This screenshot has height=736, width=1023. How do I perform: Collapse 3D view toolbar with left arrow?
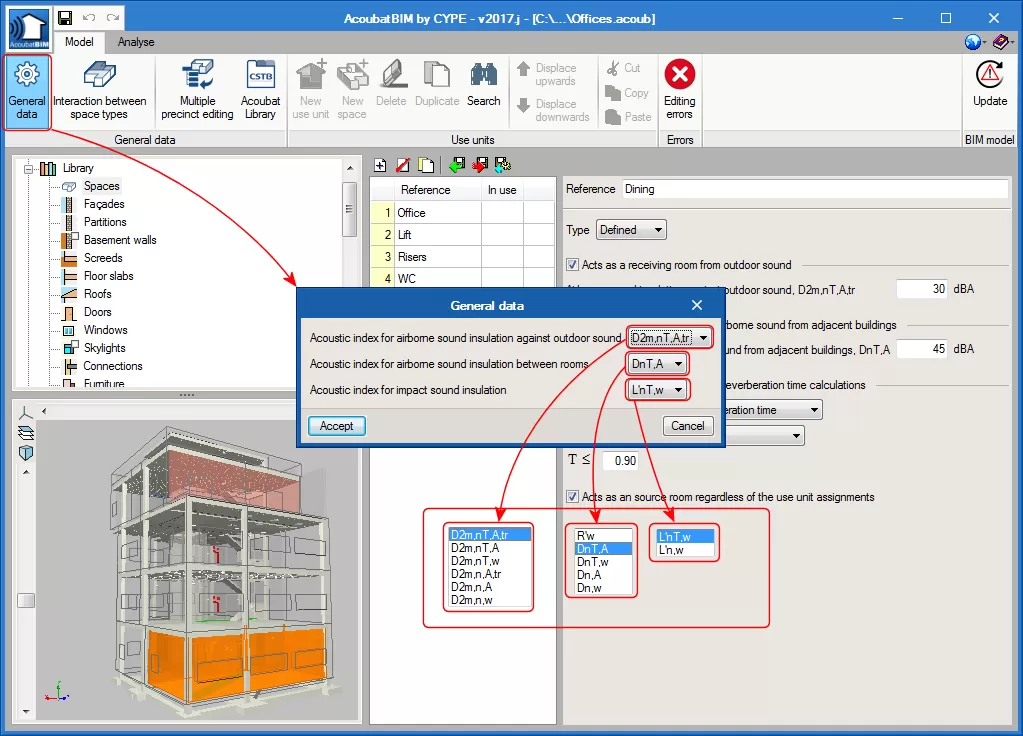click(x=44, y=411)
